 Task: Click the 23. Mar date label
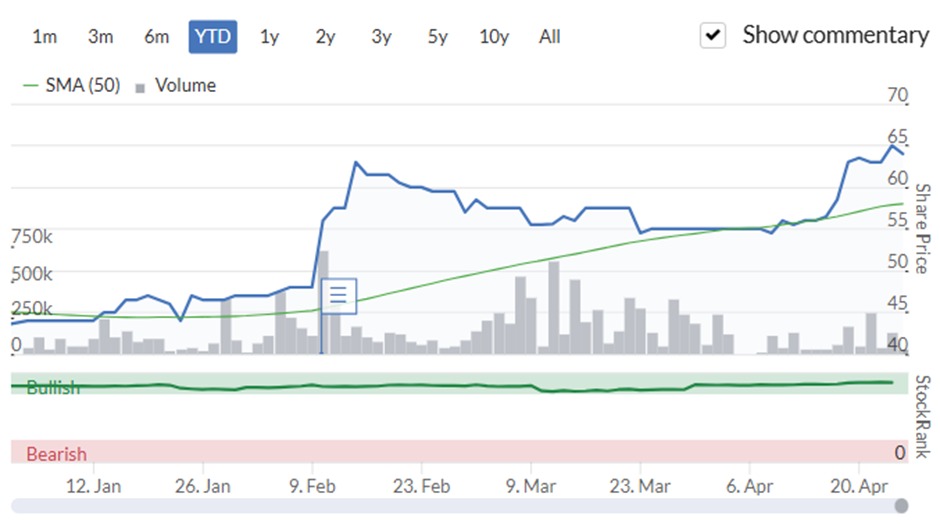pyautogui.click(x=640, y=486)
